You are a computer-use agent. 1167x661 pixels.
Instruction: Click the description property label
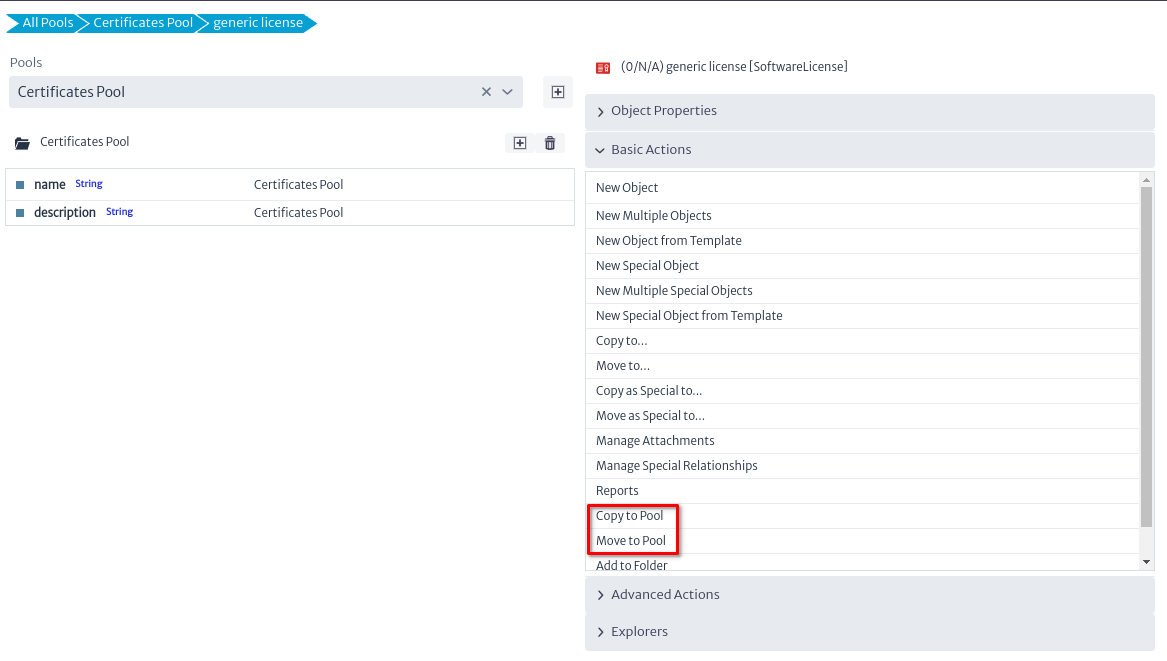[65, 213]
